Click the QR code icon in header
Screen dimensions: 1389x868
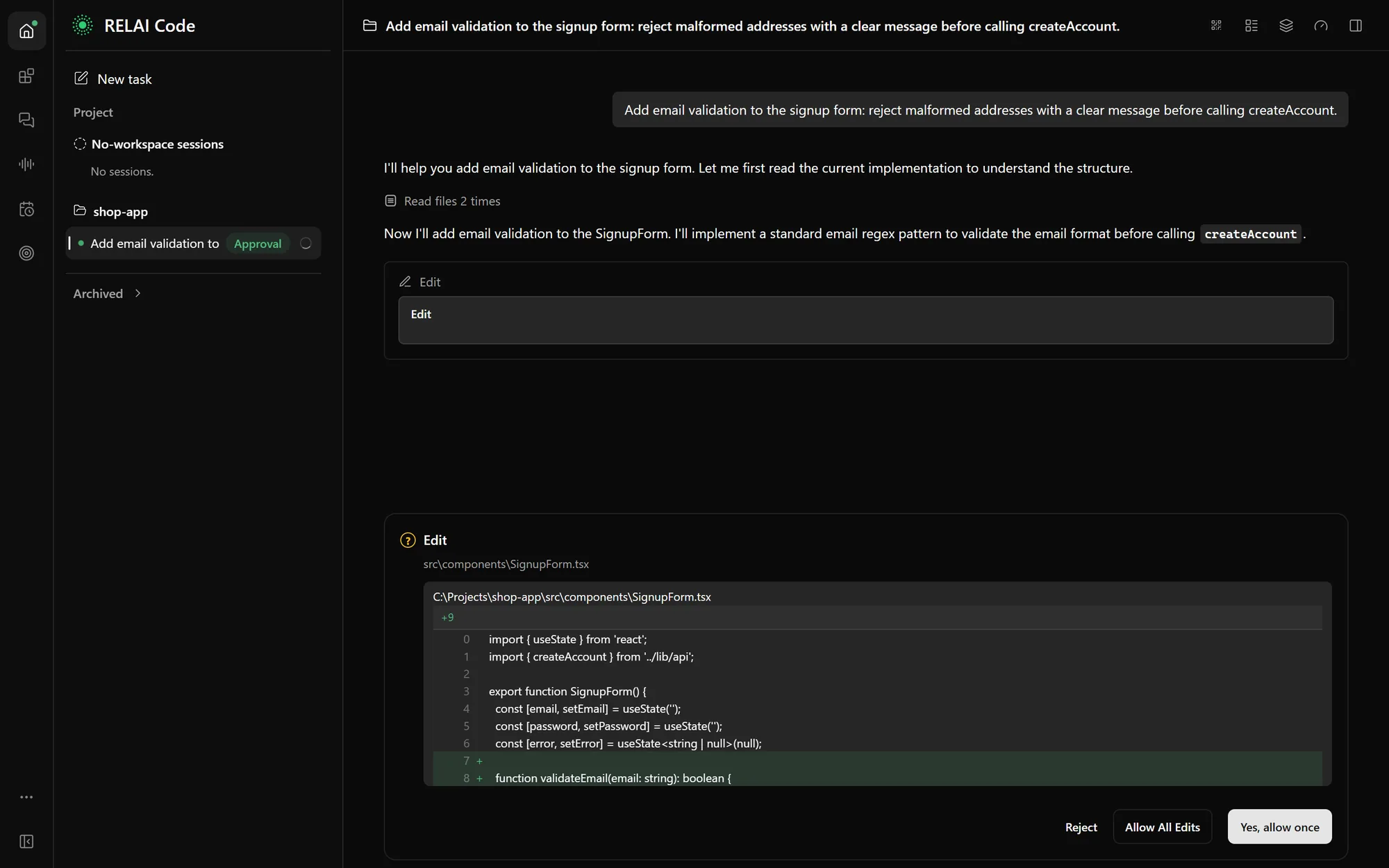click(1216, 26)
